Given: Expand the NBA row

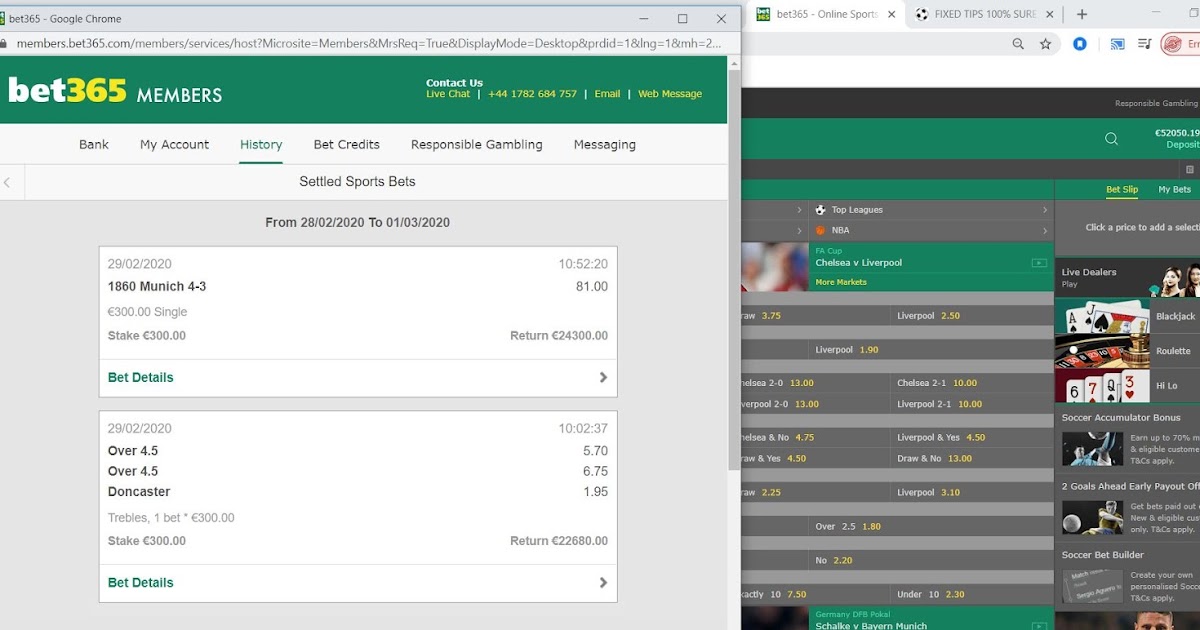Looking at the screenshot, I should tap(932, 230).
